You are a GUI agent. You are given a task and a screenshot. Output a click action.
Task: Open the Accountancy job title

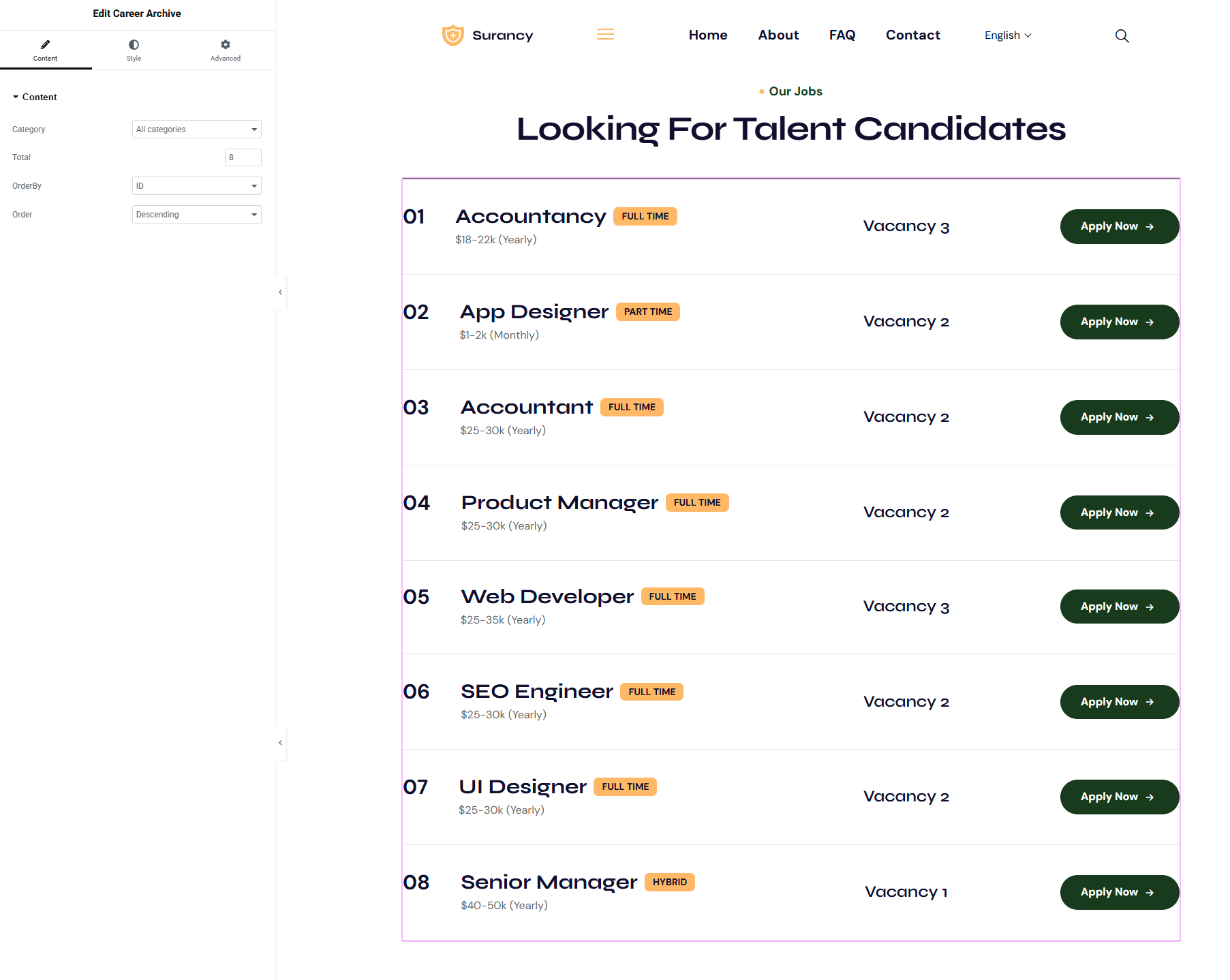pos(531,217)
